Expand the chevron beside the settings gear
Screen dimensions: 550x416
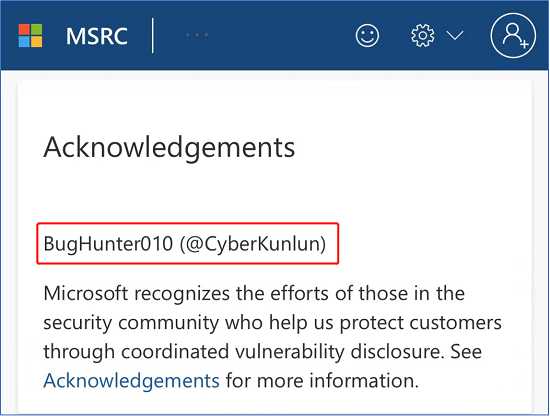tap(455, 35)
